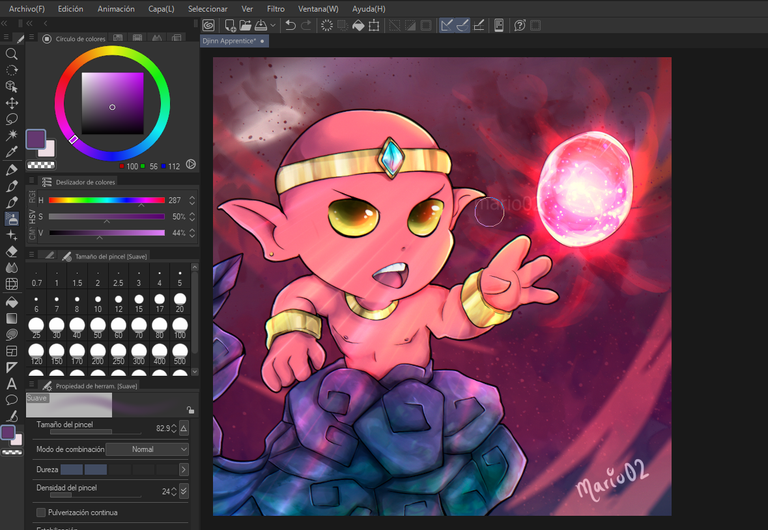The width and height of the screenshot is (768, 530).
Task: Click the hue slider in Deslizador de colores
Action: pyautogui.click(x=106, y=200)
